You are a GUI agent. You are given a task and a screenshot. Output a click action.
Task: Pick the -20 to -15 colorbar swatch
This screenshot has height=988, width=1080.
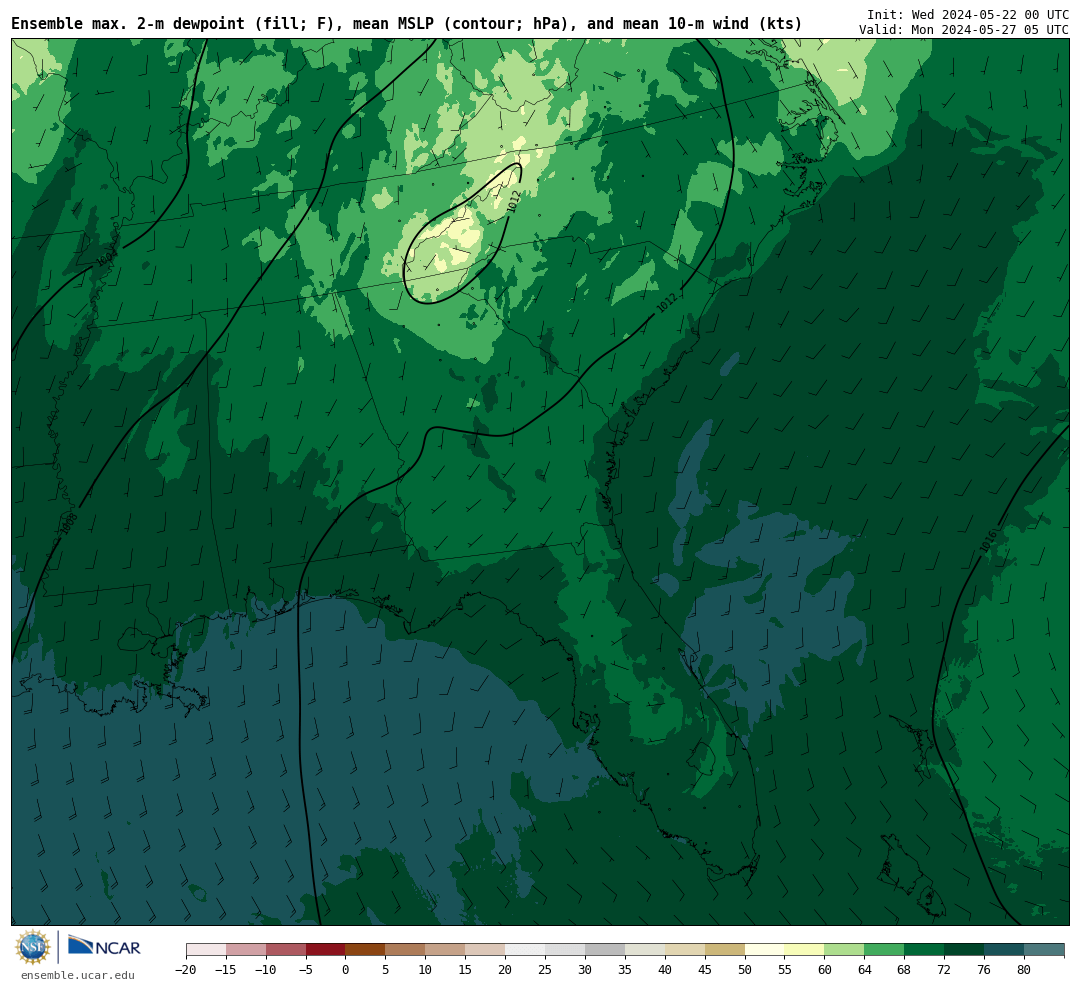[206, 950]
